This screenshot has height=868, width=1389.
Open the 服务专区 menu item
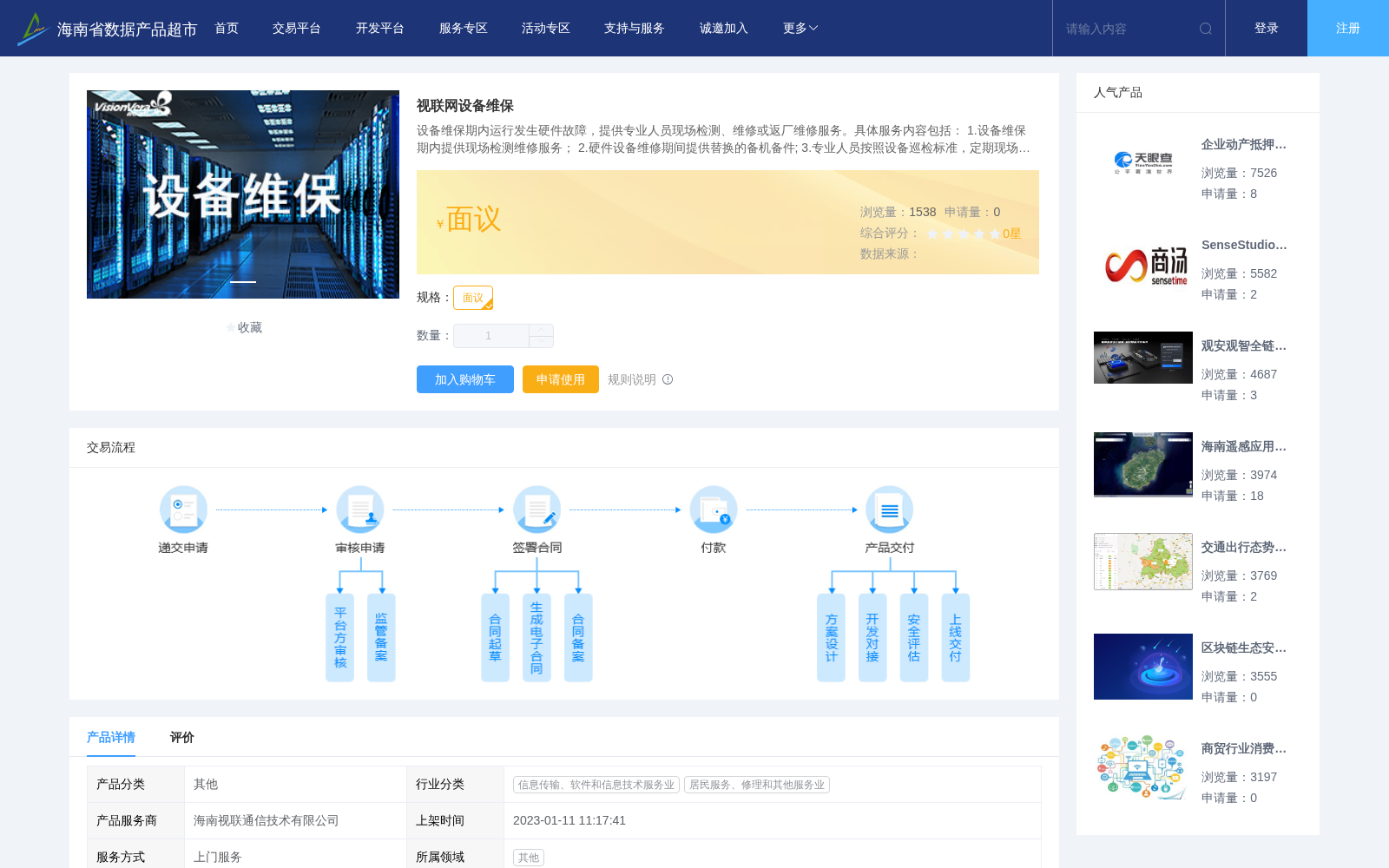(464, 29)
